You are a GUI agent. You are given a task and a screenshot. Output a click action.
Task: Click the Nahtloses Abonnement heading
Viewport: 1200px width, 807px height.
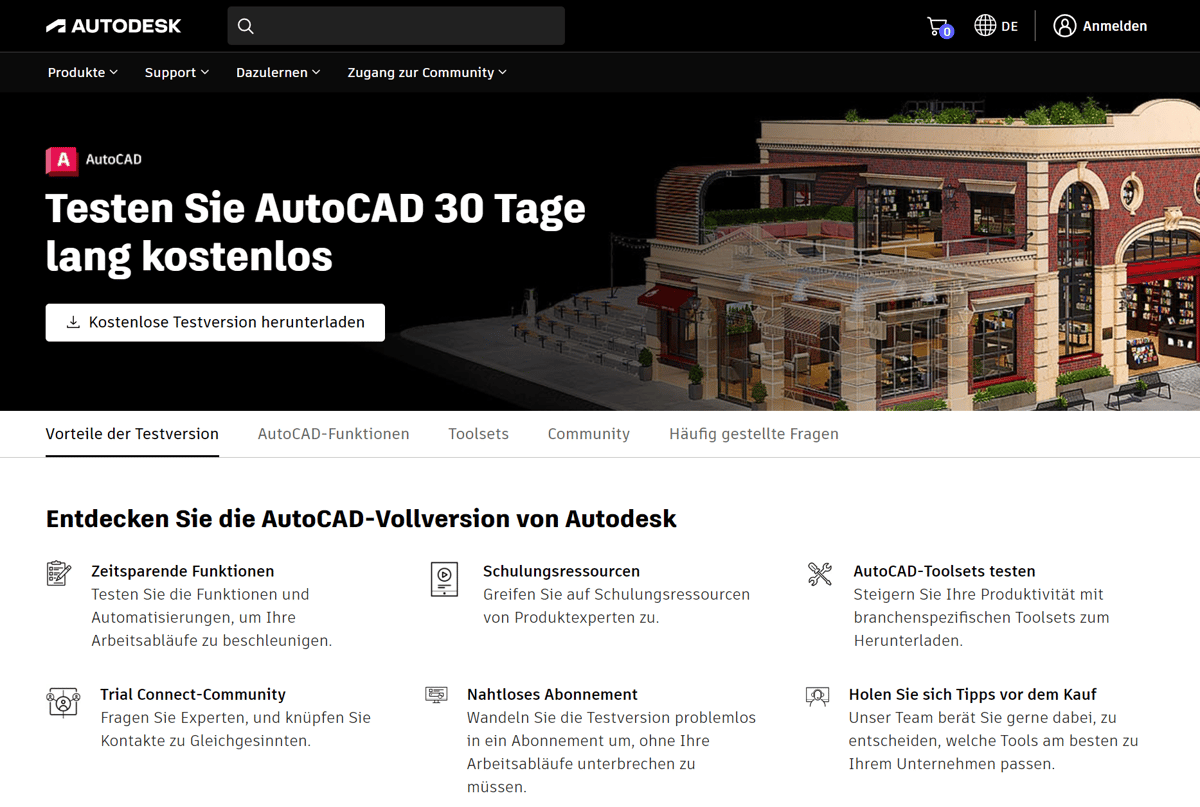[x=552, y=694]
